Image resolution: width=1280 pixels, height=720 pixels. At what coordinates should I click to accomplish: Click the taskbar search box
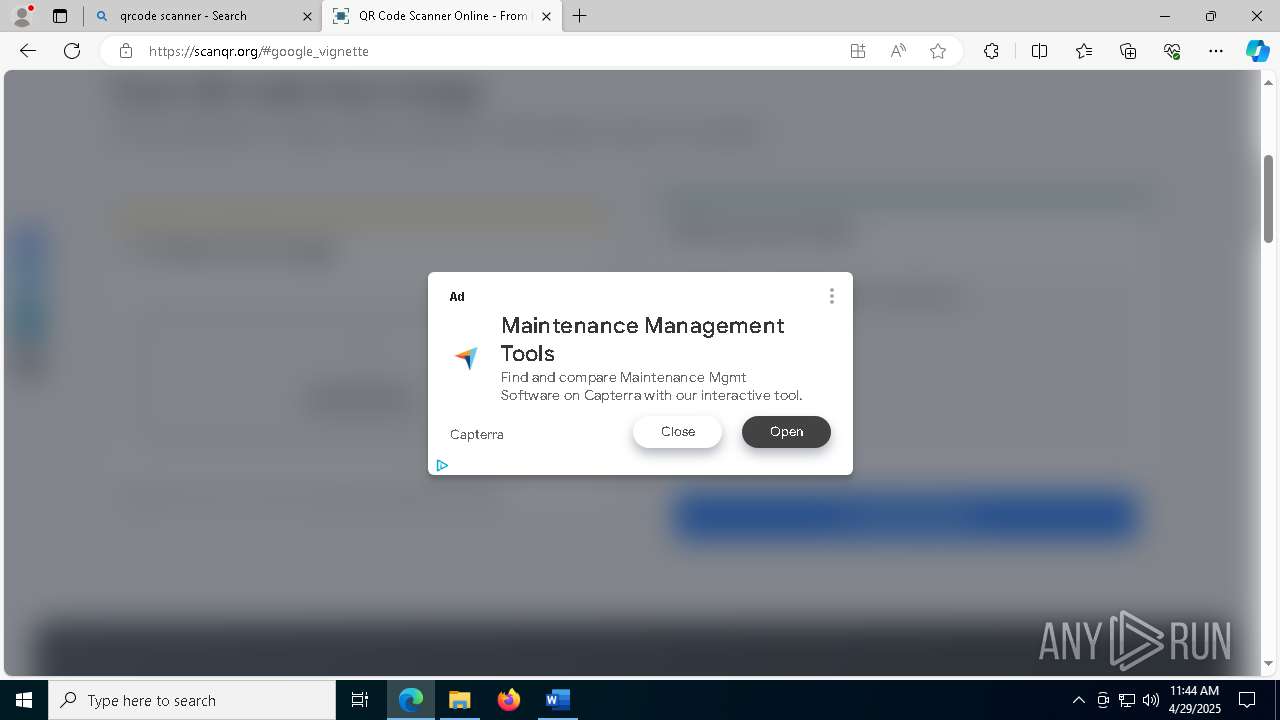pyautogui.click(x=192, y=700)
